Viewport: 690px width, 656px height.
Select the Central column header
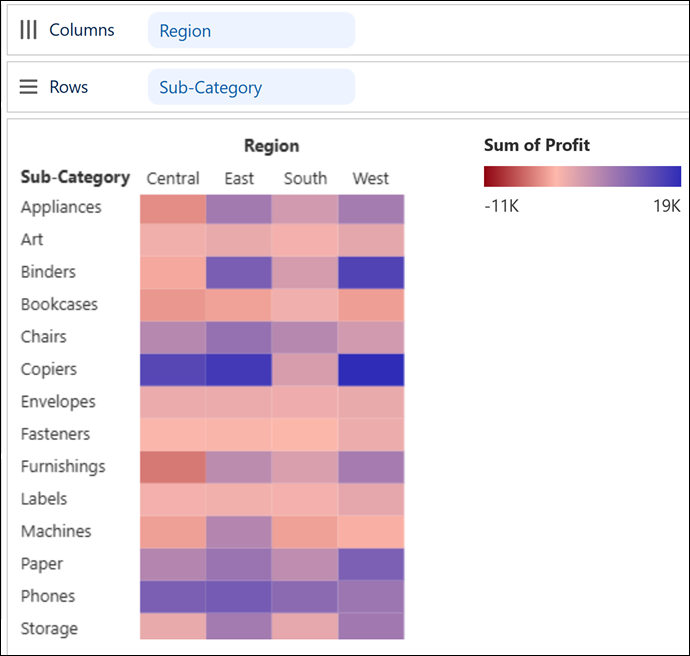click(x=173, y=179)
